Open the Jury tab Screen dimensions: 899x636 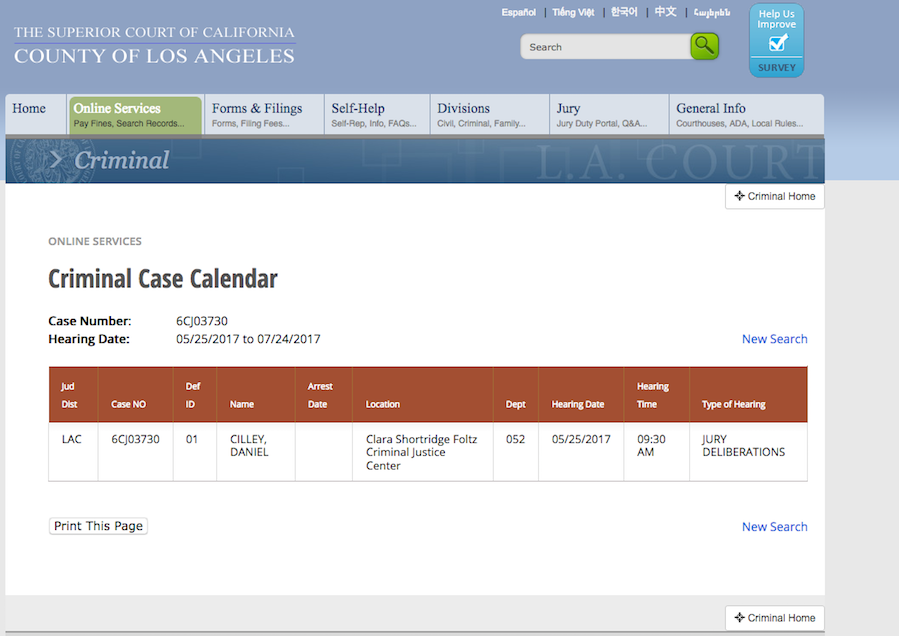[x=609, y=114]
